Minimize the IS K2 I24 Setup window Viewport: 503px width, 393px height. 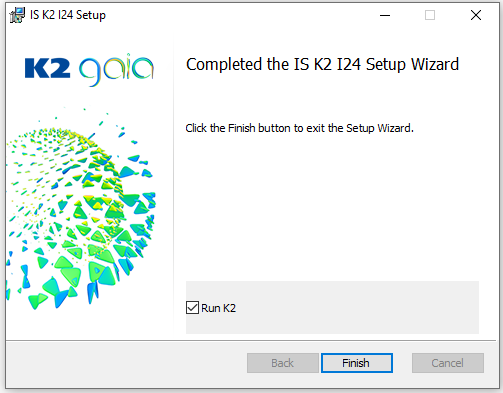(x=385, y=15)
